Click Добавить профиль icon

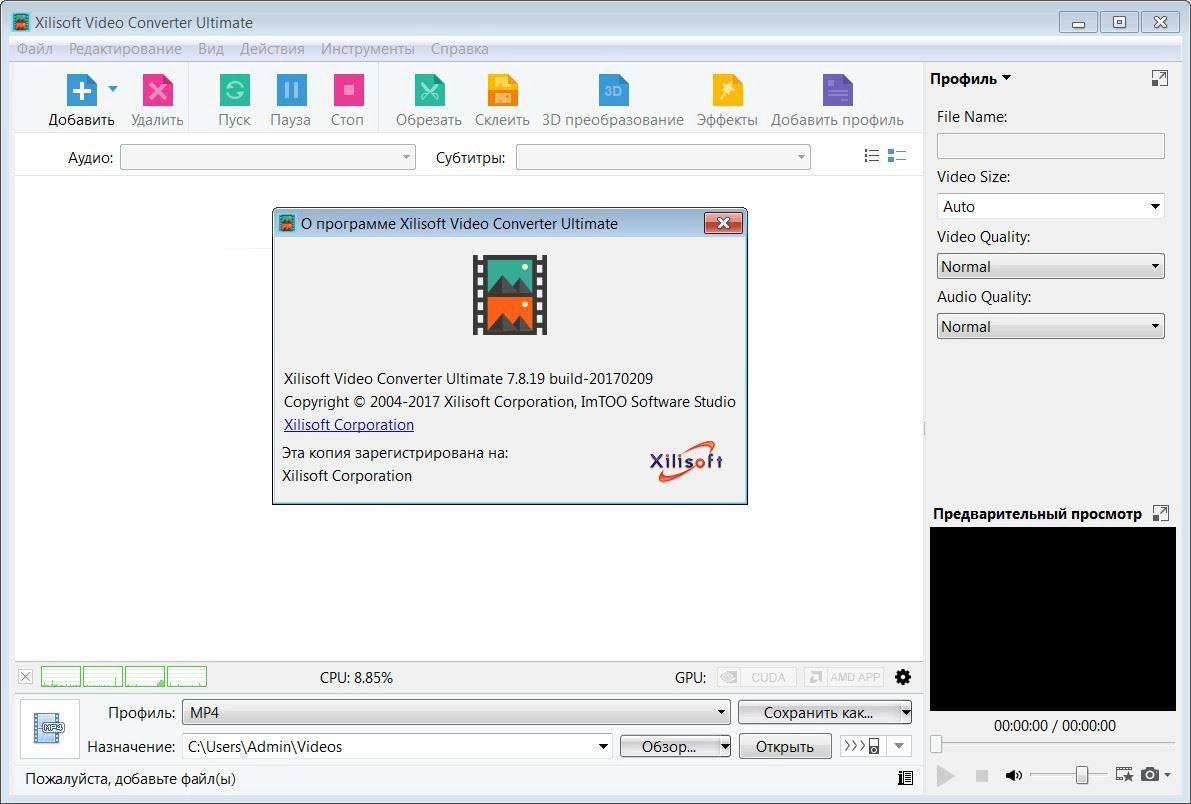coord(837,90)
